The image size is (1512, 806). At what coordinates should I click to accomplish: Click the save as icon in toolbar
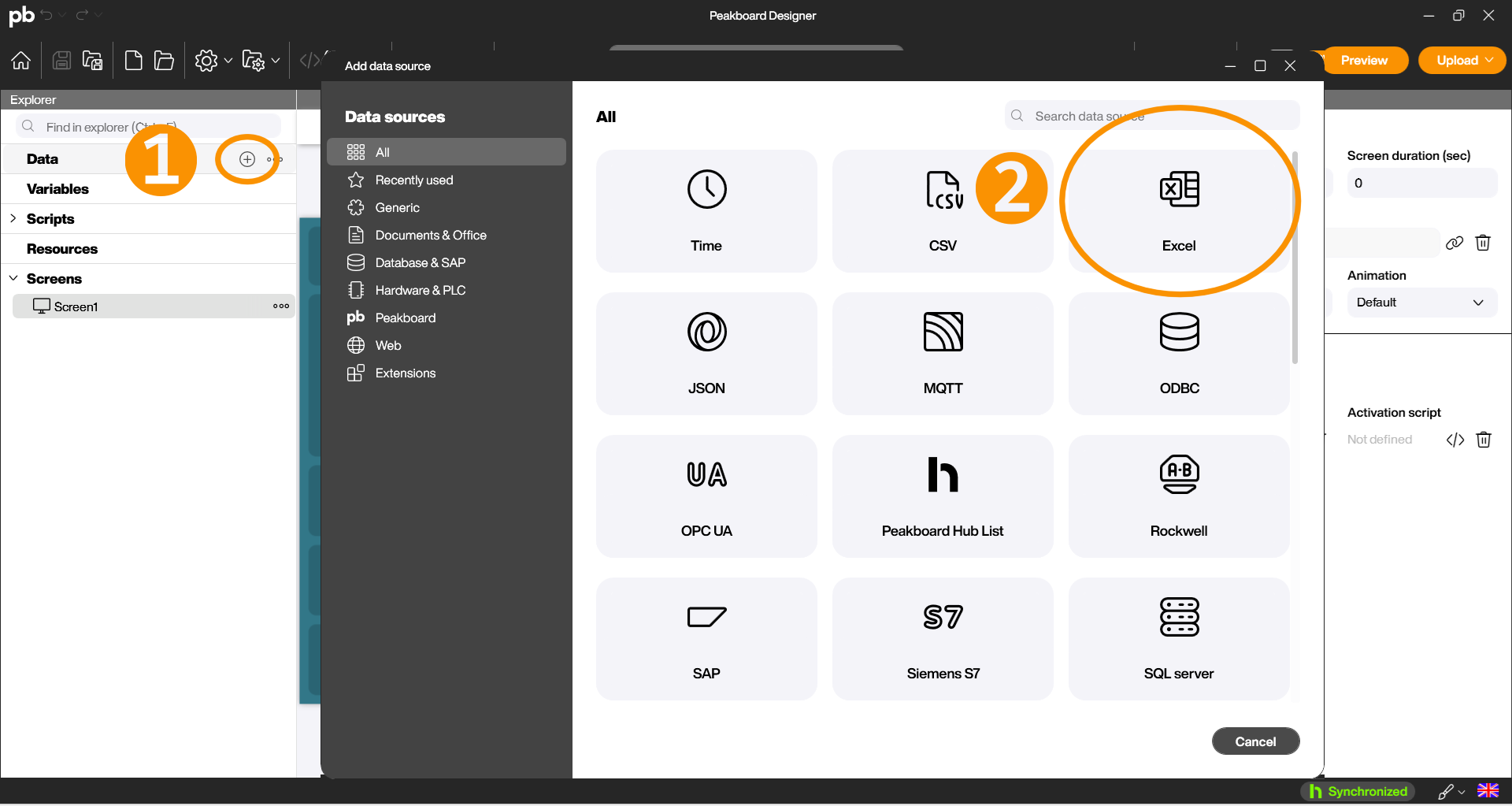click(x=93, y=61)
